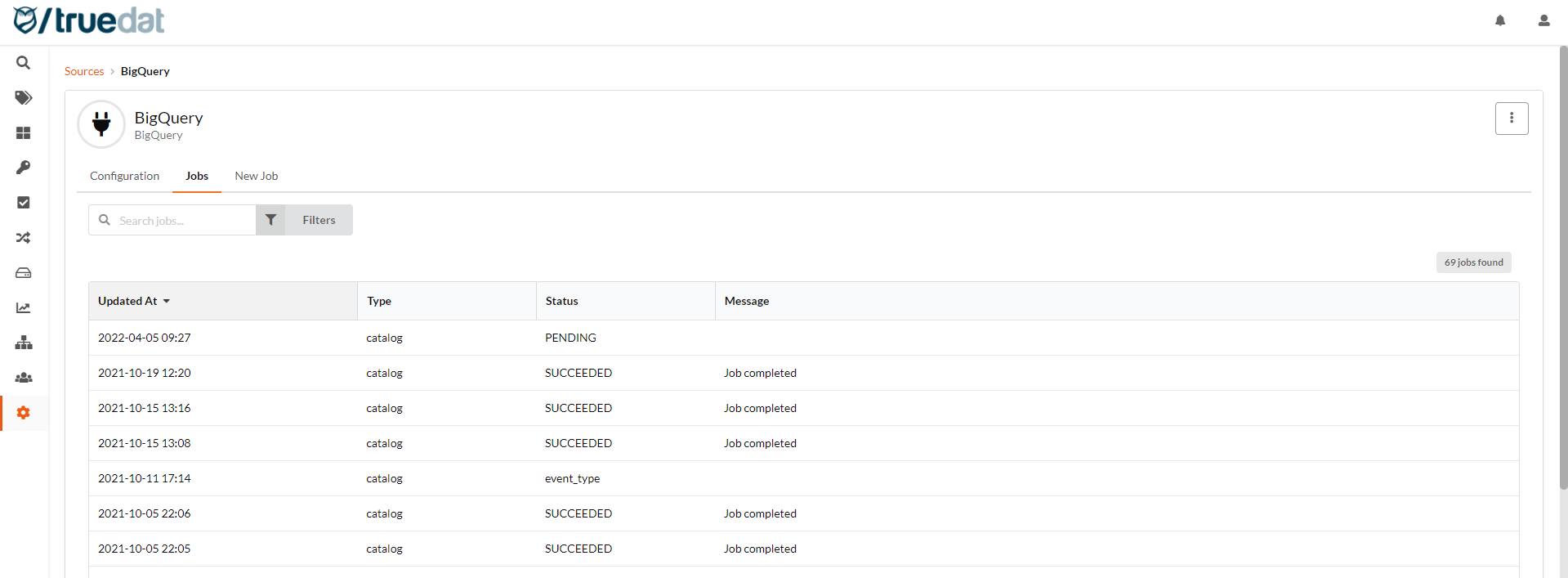
Task: Open the hard drive icon in sidebar
Action: 24,273
